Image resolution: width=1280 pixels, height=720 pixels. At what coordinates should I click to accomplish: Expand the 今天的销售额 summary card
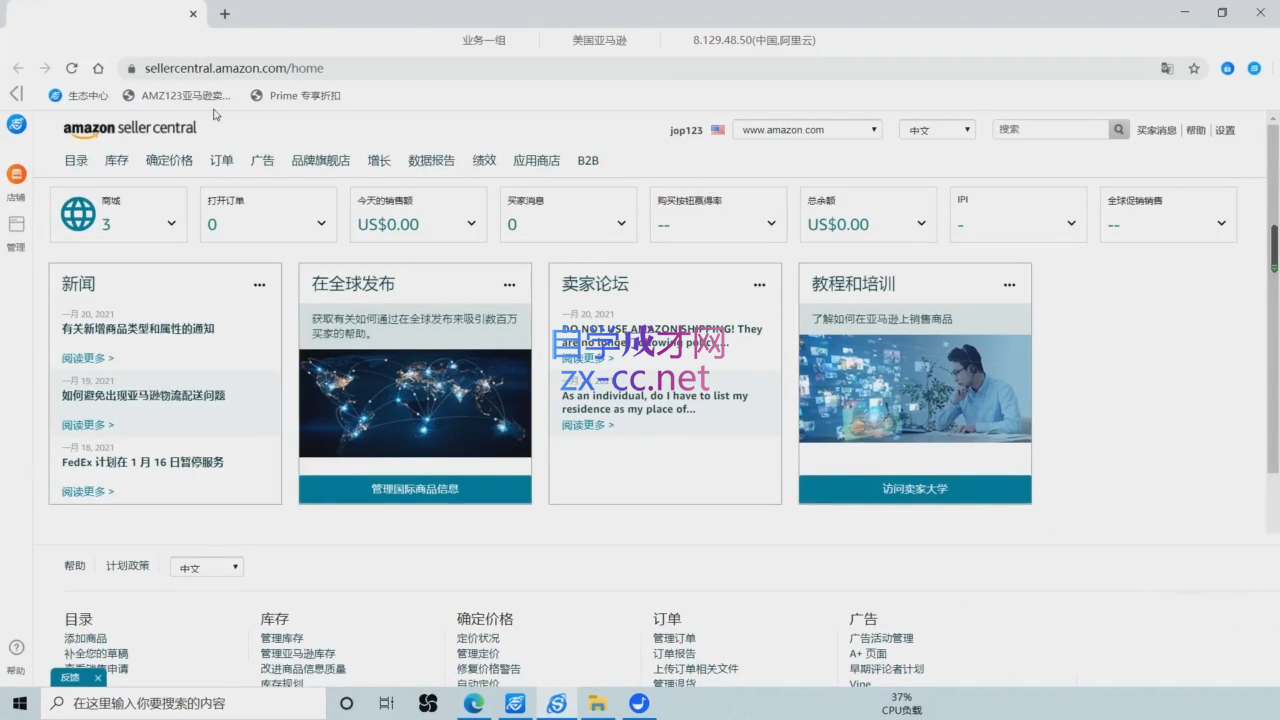(x=472, y=224)
